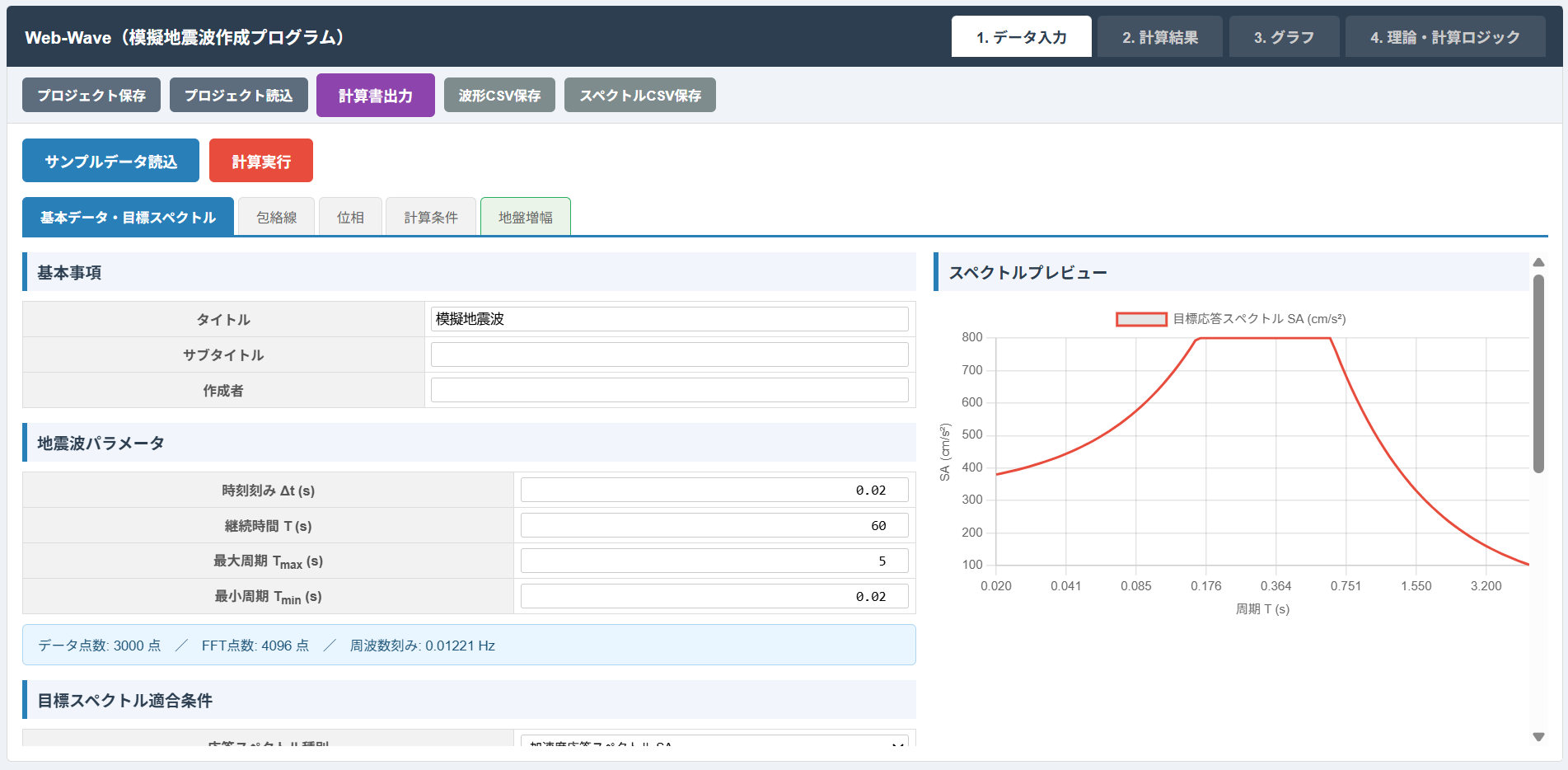Image resolution: width=1568 pixels, height=770 pixels.
Task: Switch to the 2. 計算結果 tab
Action: [1159, 37]
